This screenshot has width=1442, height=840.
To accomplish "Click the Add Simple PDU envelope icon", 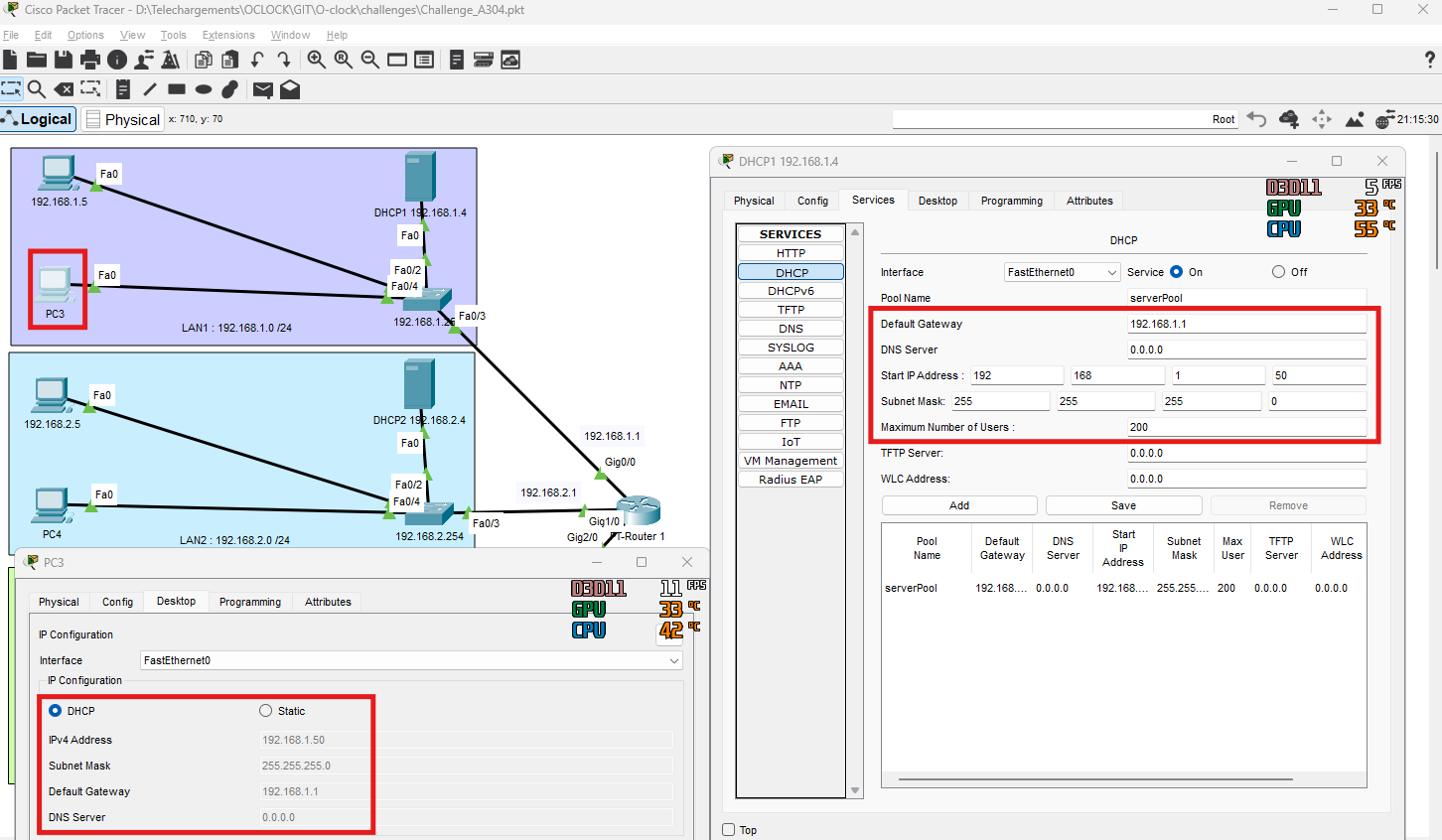I will click(x=263, y=89).
